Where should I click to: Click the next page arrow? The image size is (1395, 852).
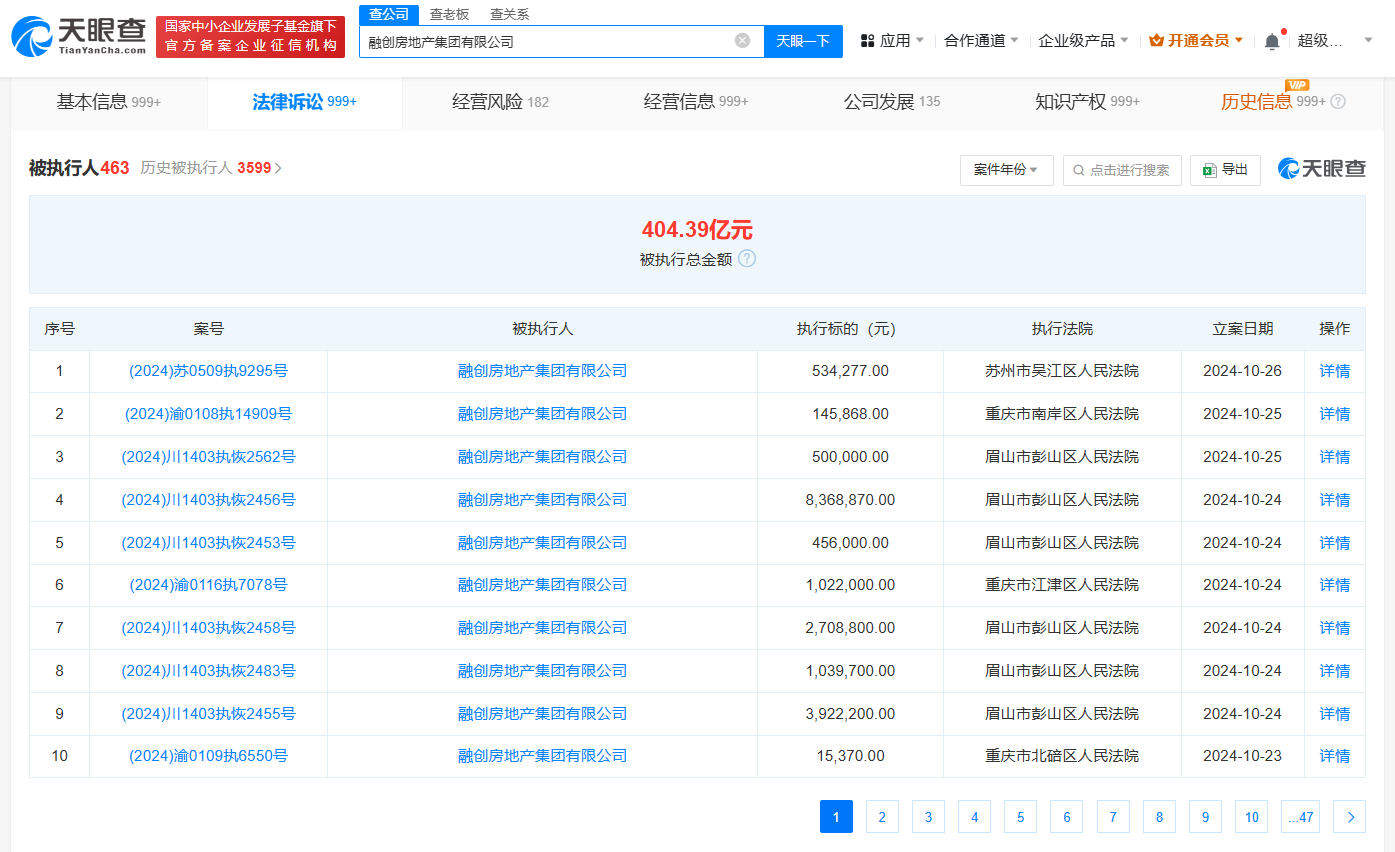click(1350, 817)
